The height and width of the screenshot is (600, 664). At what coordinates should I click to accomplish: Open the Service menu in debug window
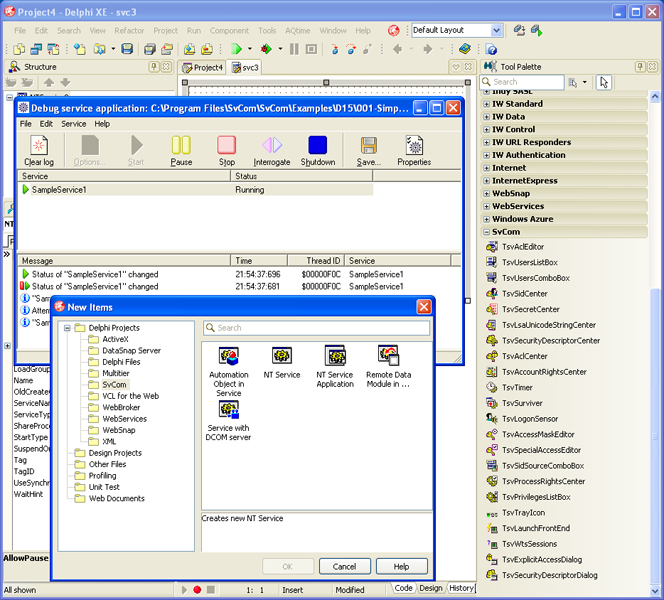[74, 124]
